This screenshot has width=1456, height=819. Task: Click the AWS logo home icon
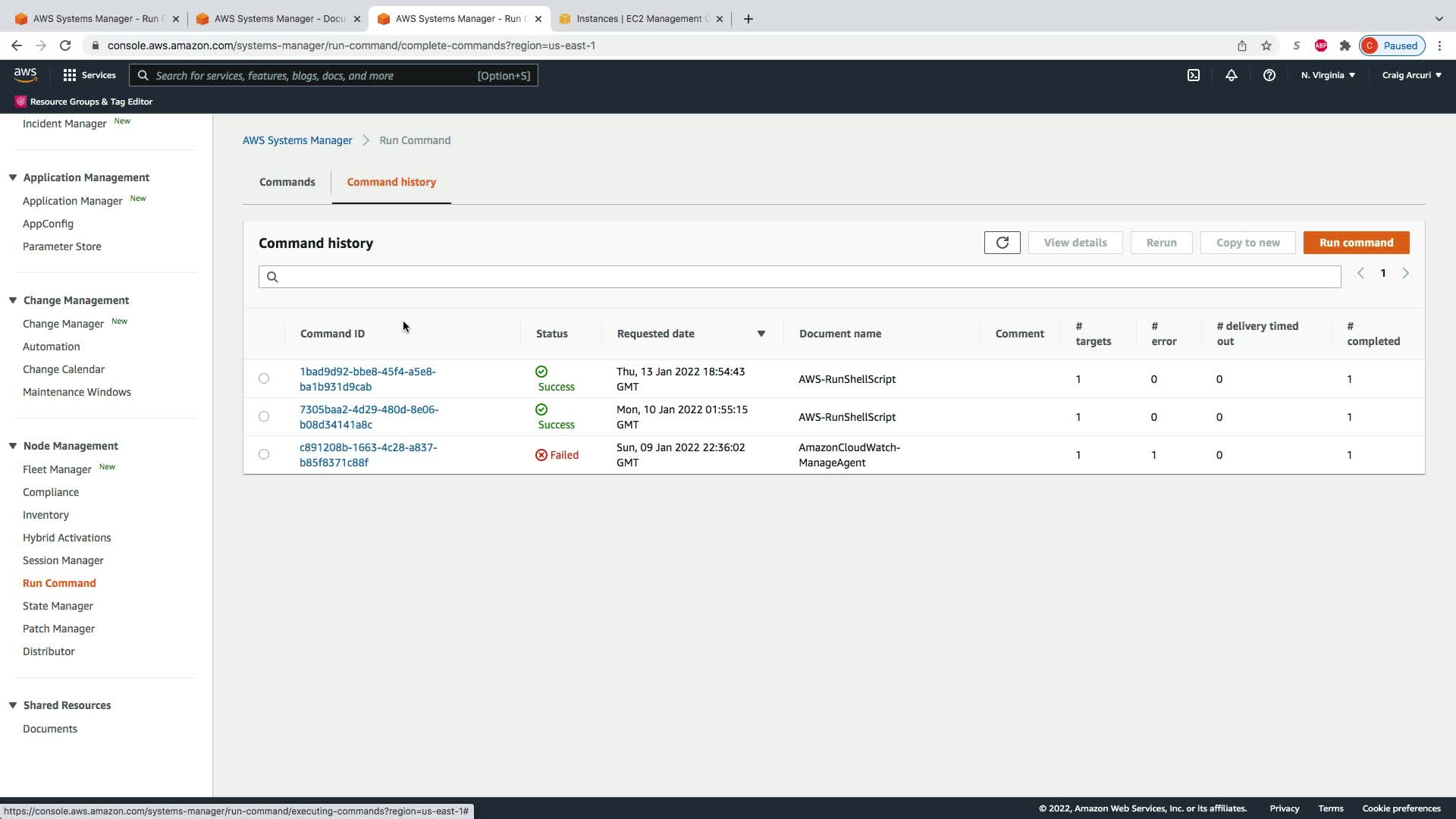coord(25,74)
